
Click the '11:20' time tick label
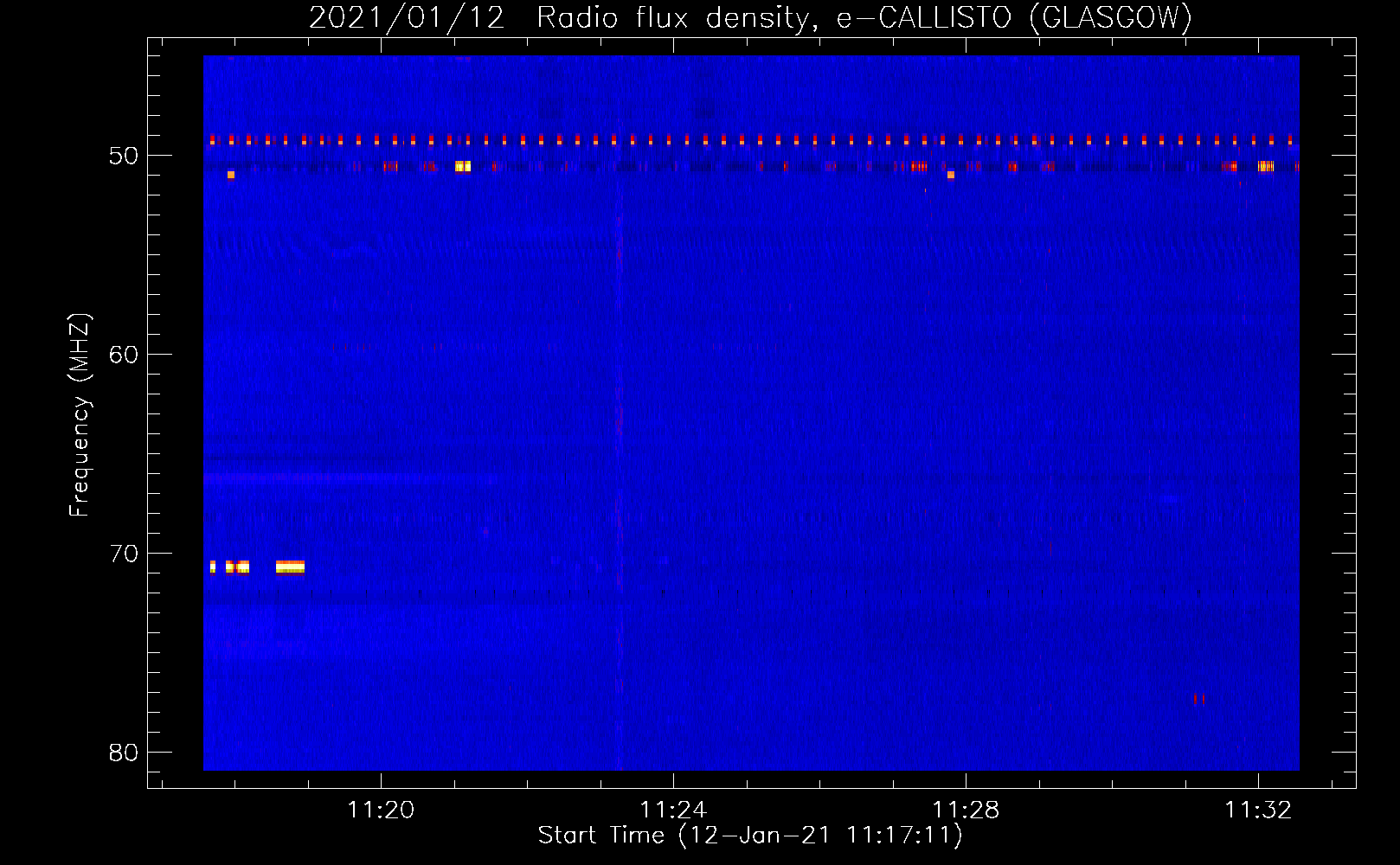coord(381,810)
